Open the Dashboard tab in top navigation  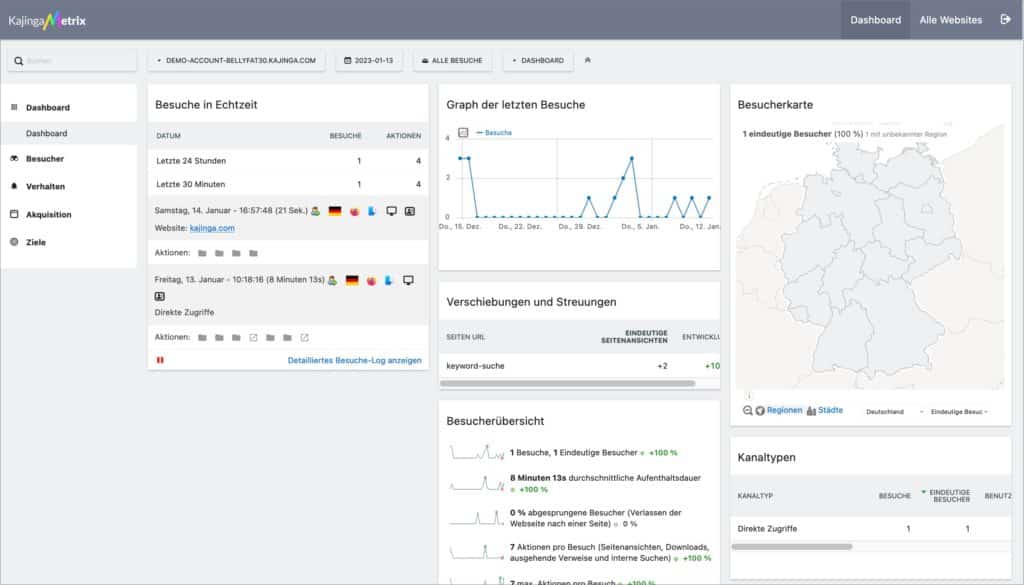875,20
